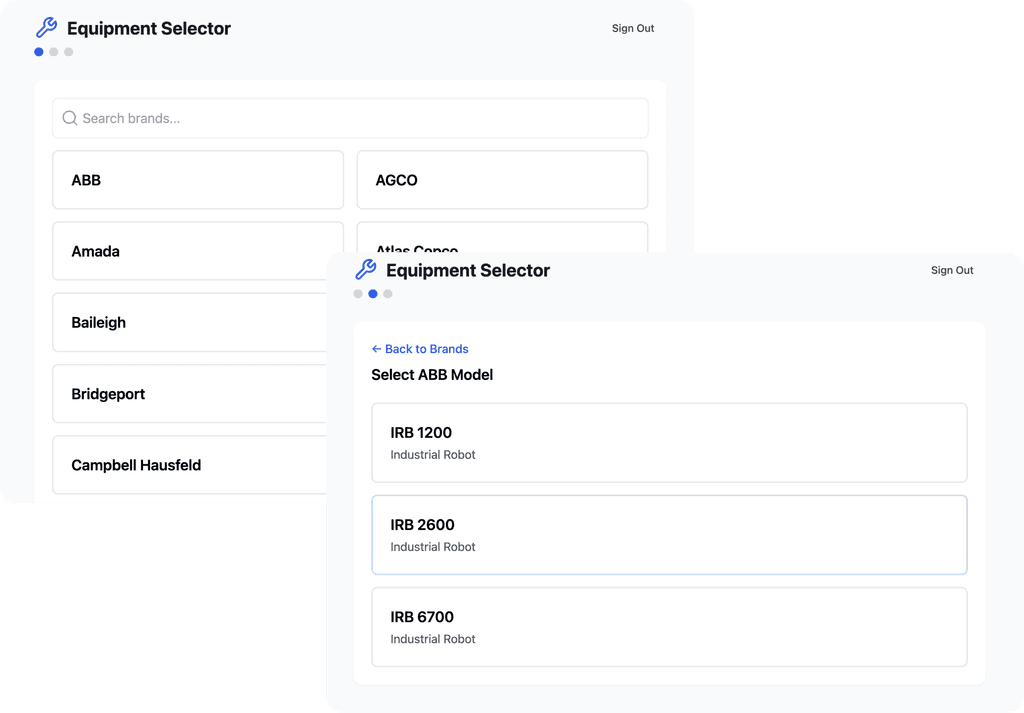The width and height of the screenshot is (1024, 713).
Task: Sign out from the front window
Action: 952,270
